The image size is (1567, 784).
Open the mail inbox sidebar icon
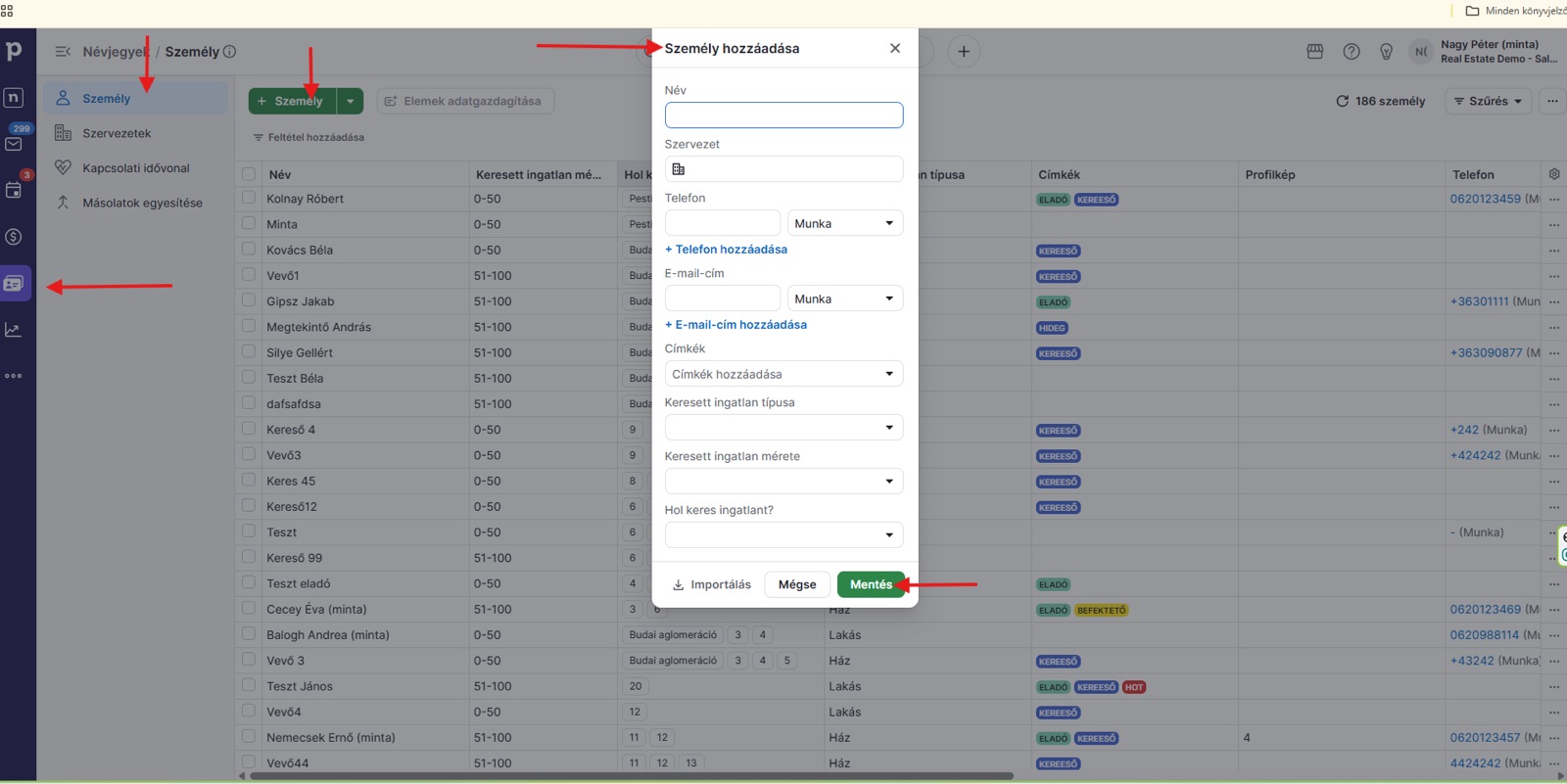click(x=14, y=144)
